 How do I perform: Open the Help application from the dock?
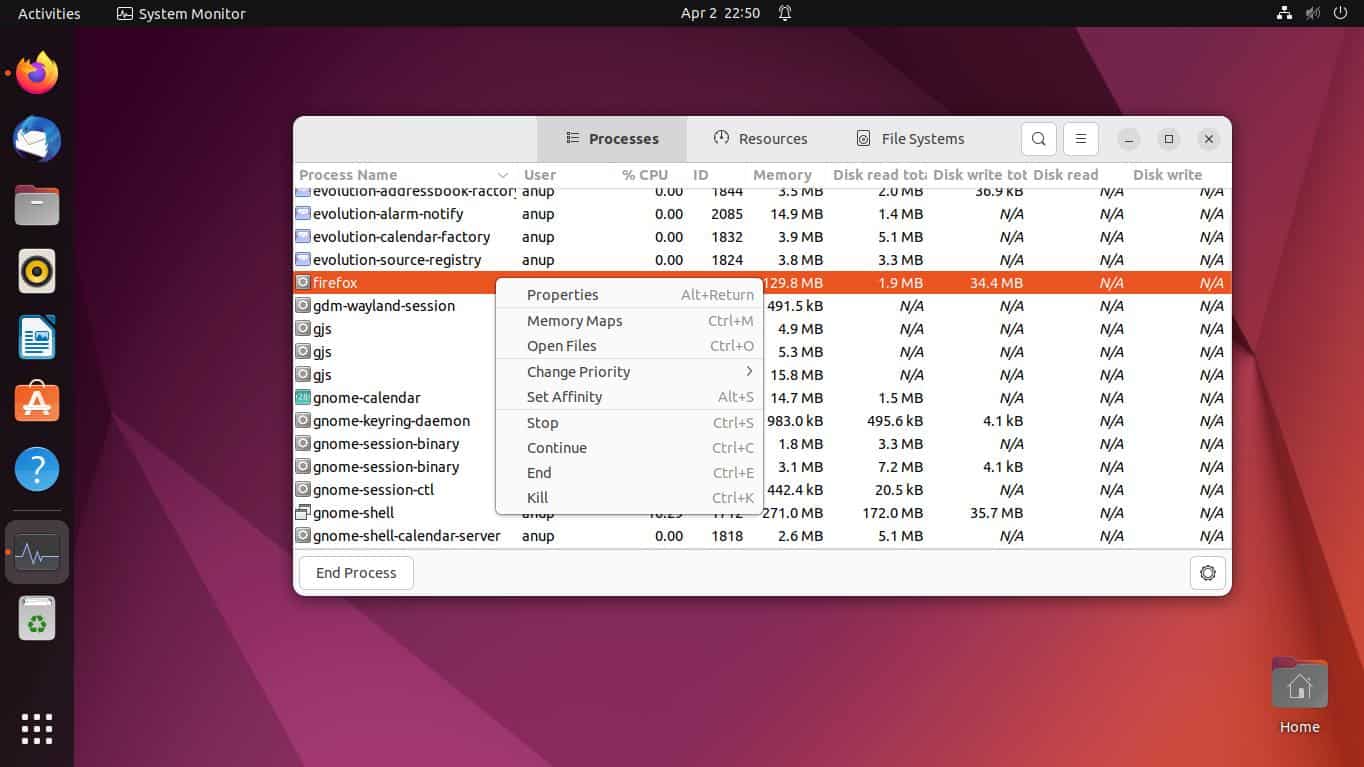coord(36,468)
